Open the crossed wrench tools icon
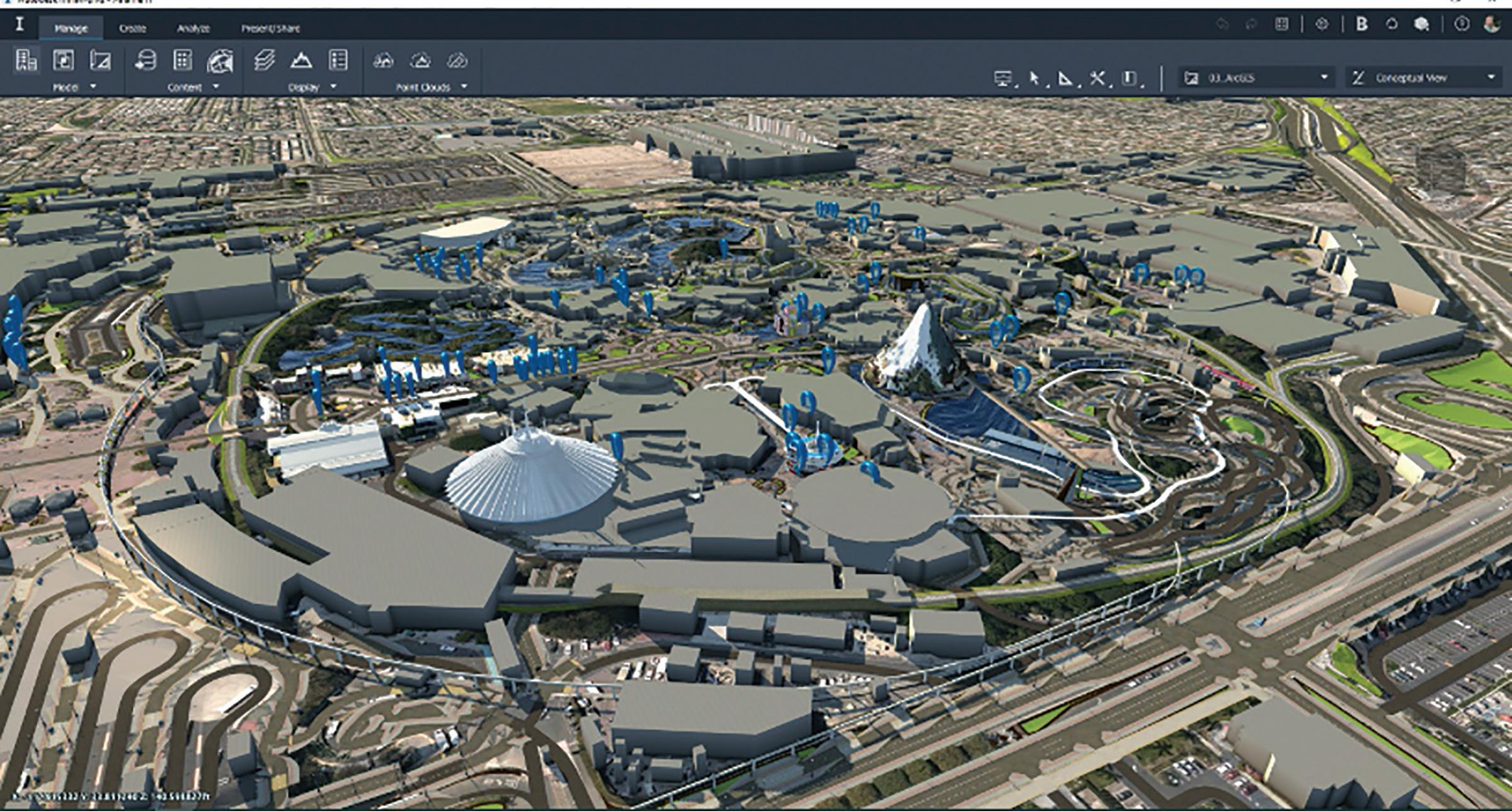Screen dimensions: 1512x811 (x=1097, y=78)
